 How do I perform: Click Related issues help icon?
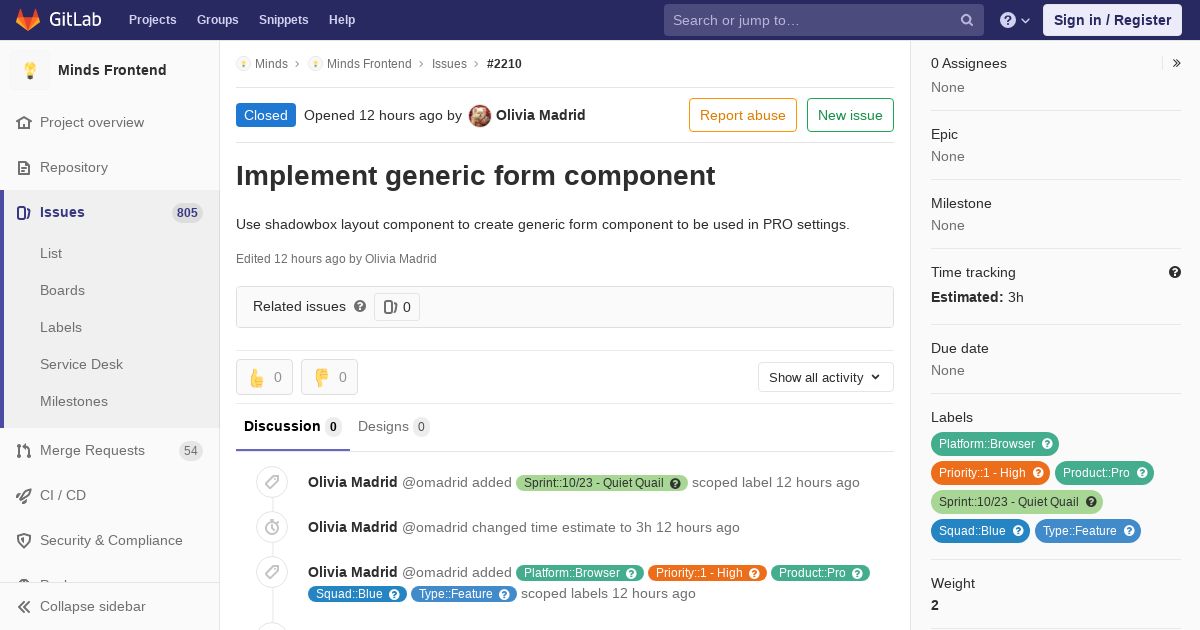[x=360, y=306]
